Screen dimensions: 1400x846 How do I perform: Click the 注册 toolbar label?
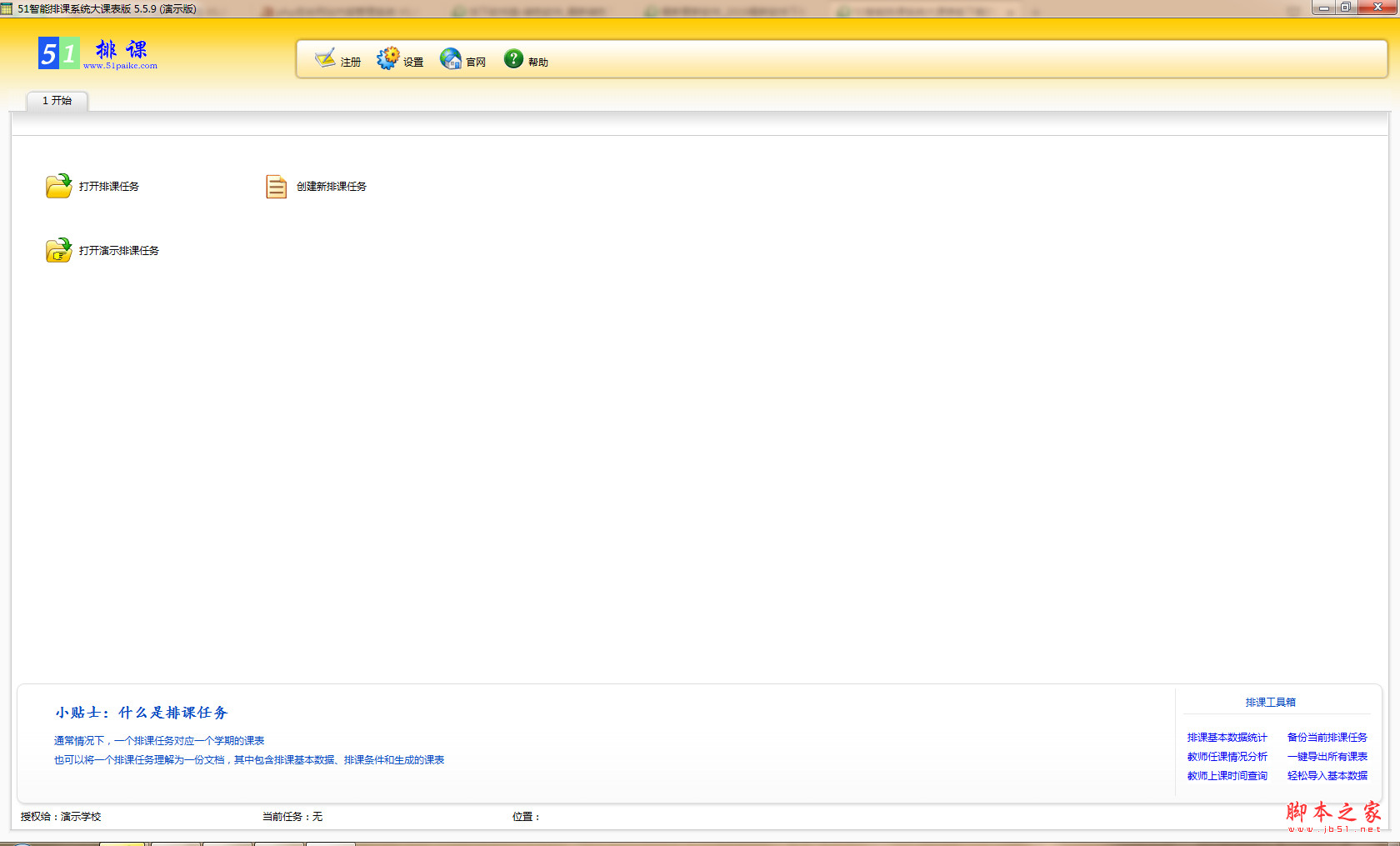click(x=351, y=63)
